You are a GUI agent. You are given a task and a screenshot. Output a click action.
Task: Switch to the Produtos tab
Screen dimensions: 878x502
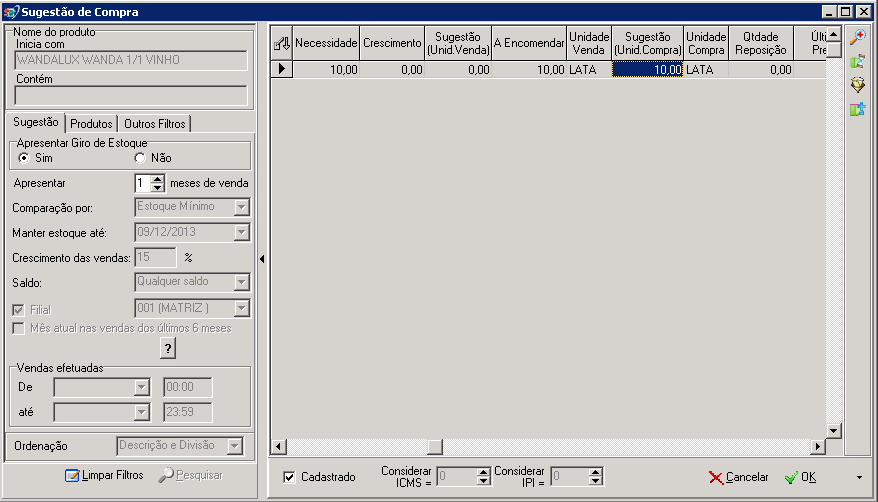click(91, 124)
